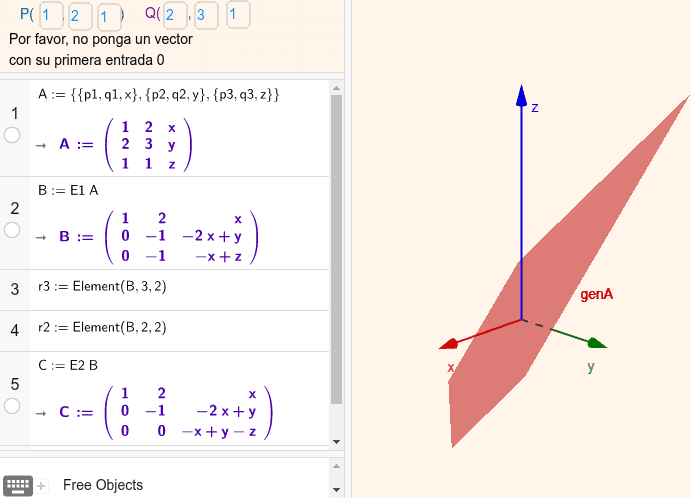Toggle visibility circle for matrix C row

(x=12, y=406)
